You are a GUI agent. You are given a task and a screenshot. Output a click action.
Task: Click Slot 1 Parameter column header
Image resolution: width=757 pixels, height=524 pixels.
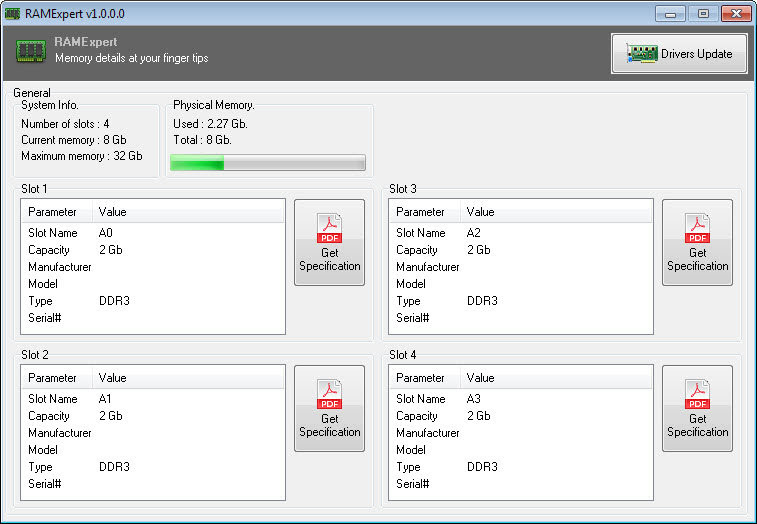pos(57,212)
